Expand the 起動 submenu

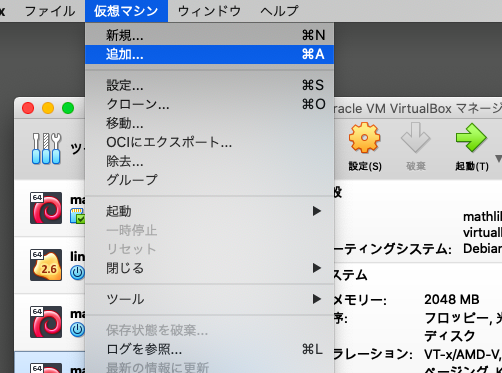click(209, 211)
